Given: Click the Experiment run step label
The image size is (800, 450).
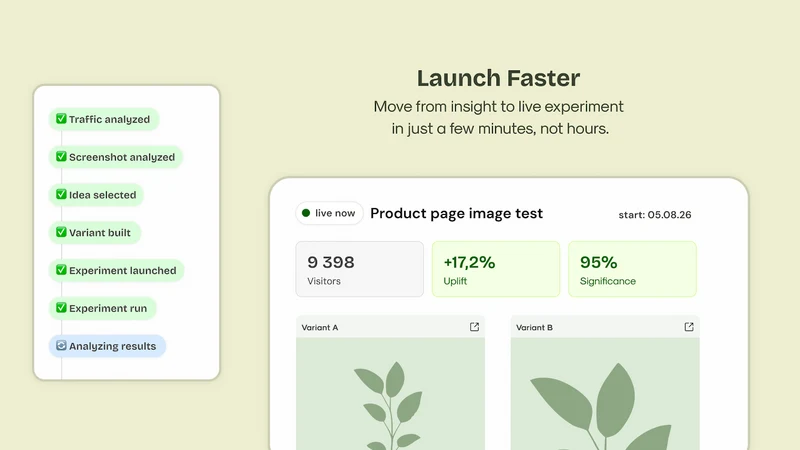Looking at the screenshot, I should coord(108,308).
